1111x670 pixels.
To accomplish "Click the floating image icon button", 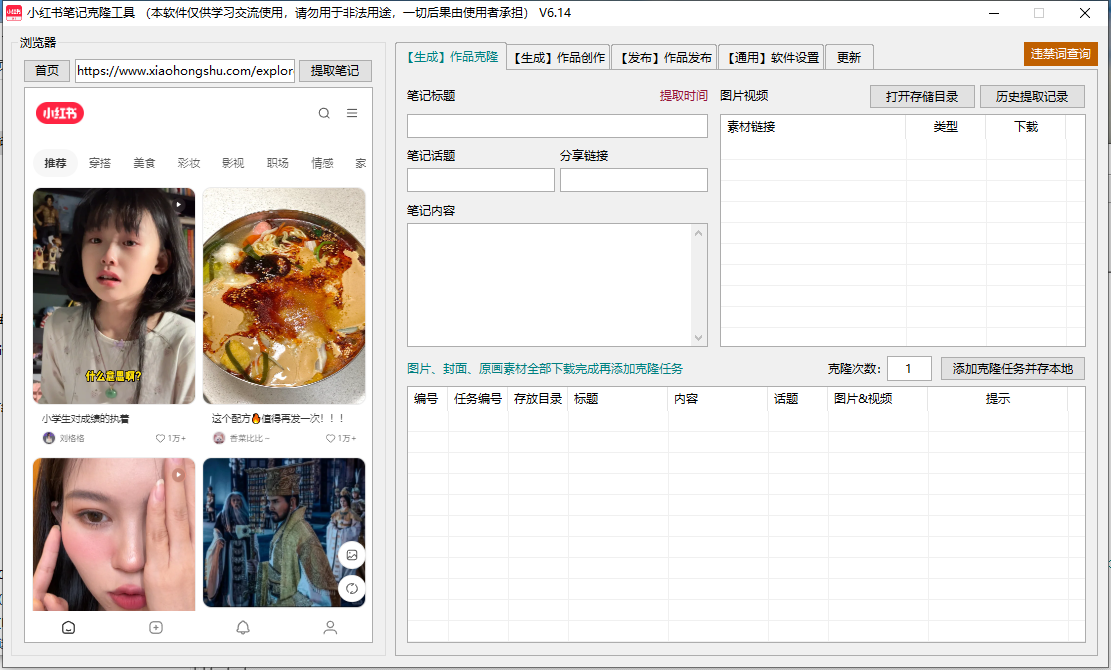I will tap(351, 555).
